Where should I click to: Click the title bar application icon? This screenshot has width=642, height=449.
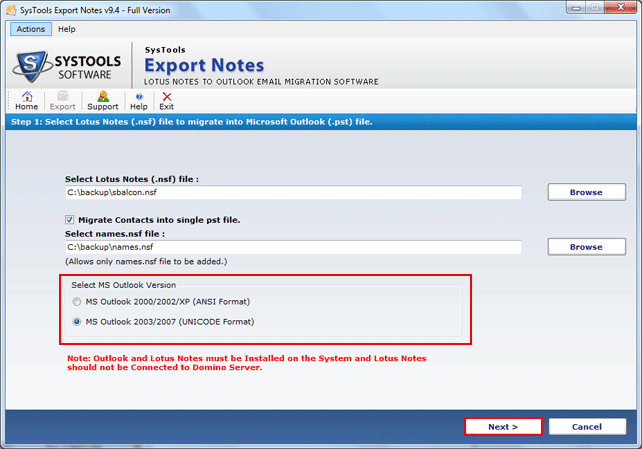click(x=11, y=10)
